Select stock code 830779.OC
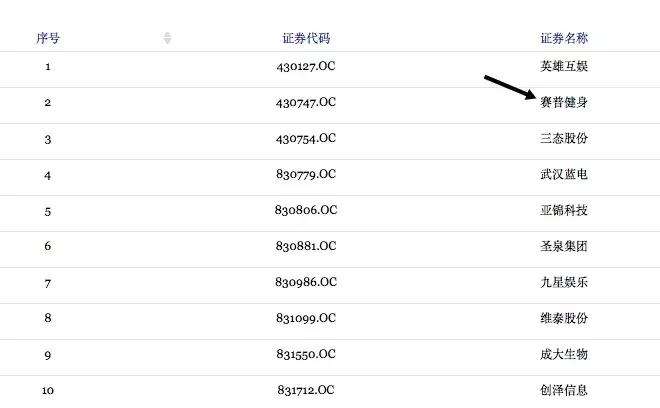Screen dimensions: 660x408 [306, 175]
